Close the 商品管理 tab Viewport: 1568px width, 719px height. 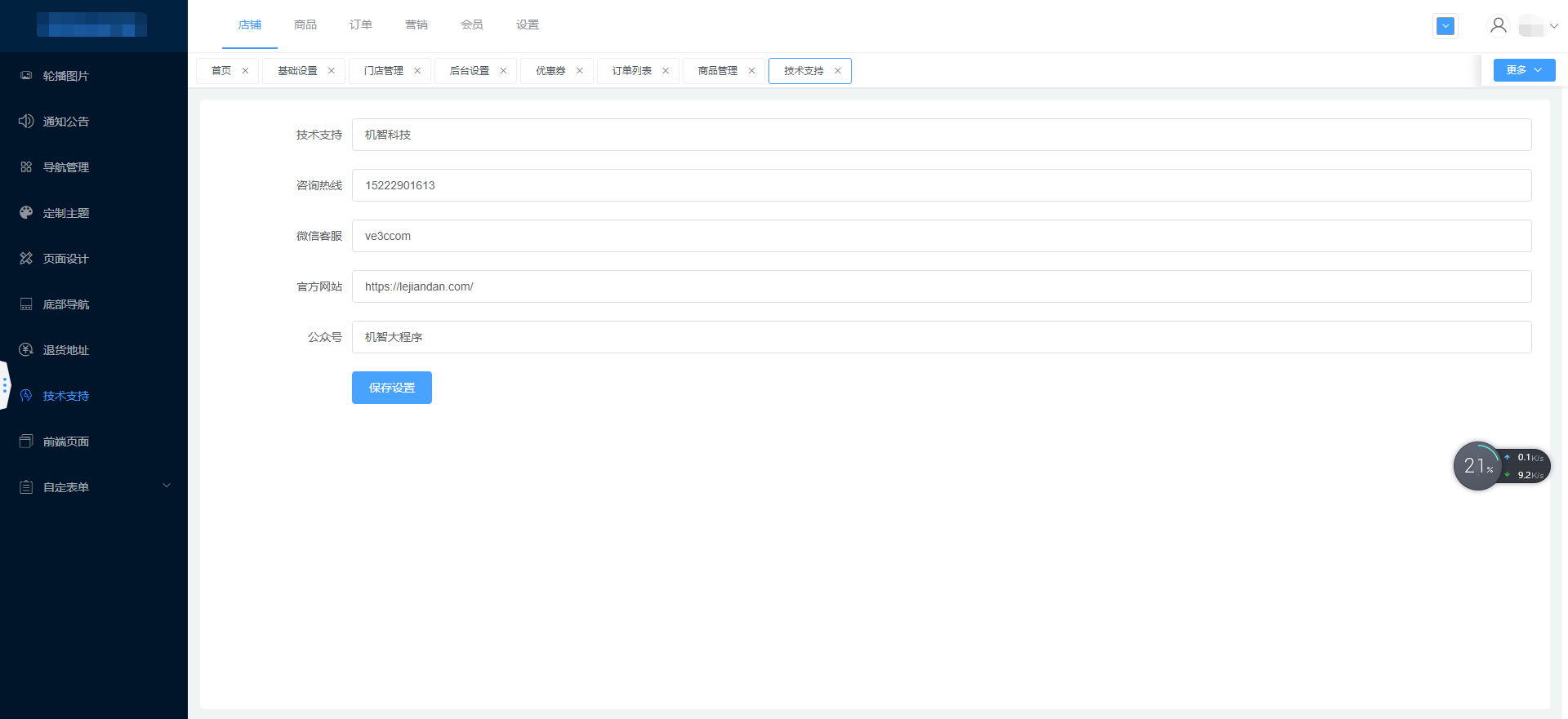[752, 71]
